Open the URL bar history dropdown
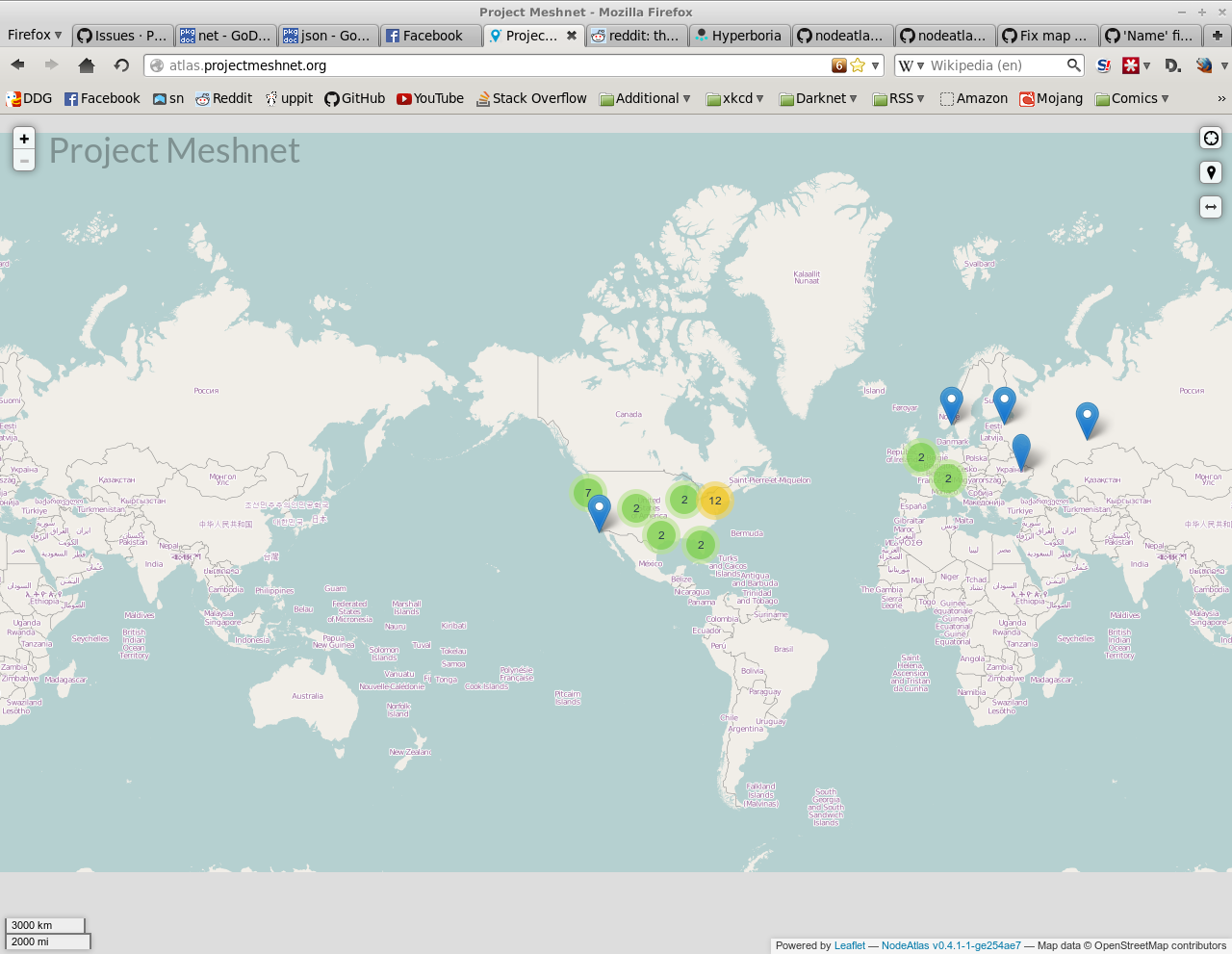 point(875,65)
